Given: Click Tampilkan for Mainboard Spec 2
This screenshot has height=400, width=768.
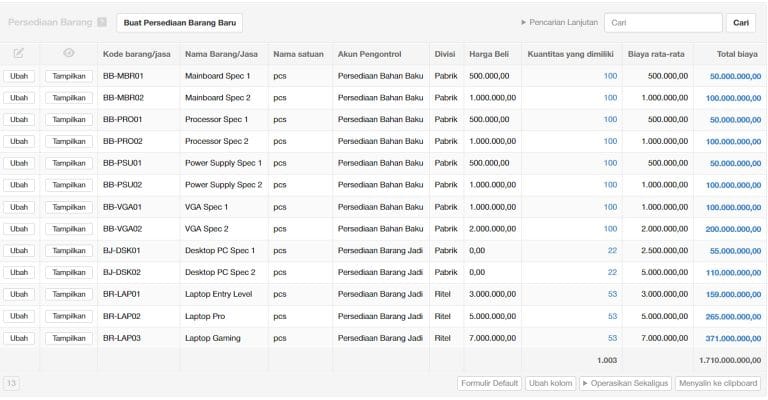Looking at the screenshot, I should (69, 97).
